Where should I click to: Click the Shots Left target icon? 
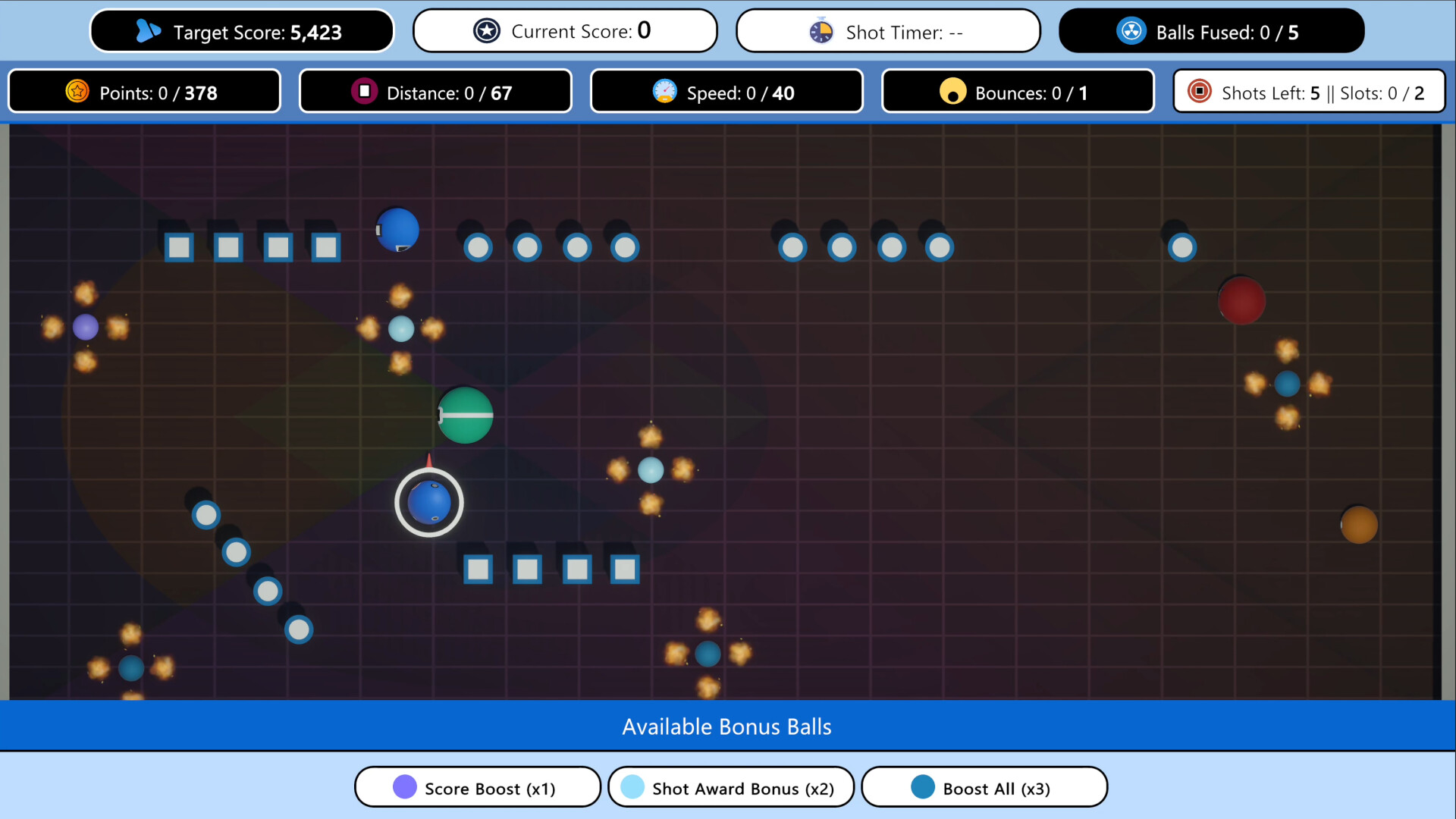click(1200, 91)
